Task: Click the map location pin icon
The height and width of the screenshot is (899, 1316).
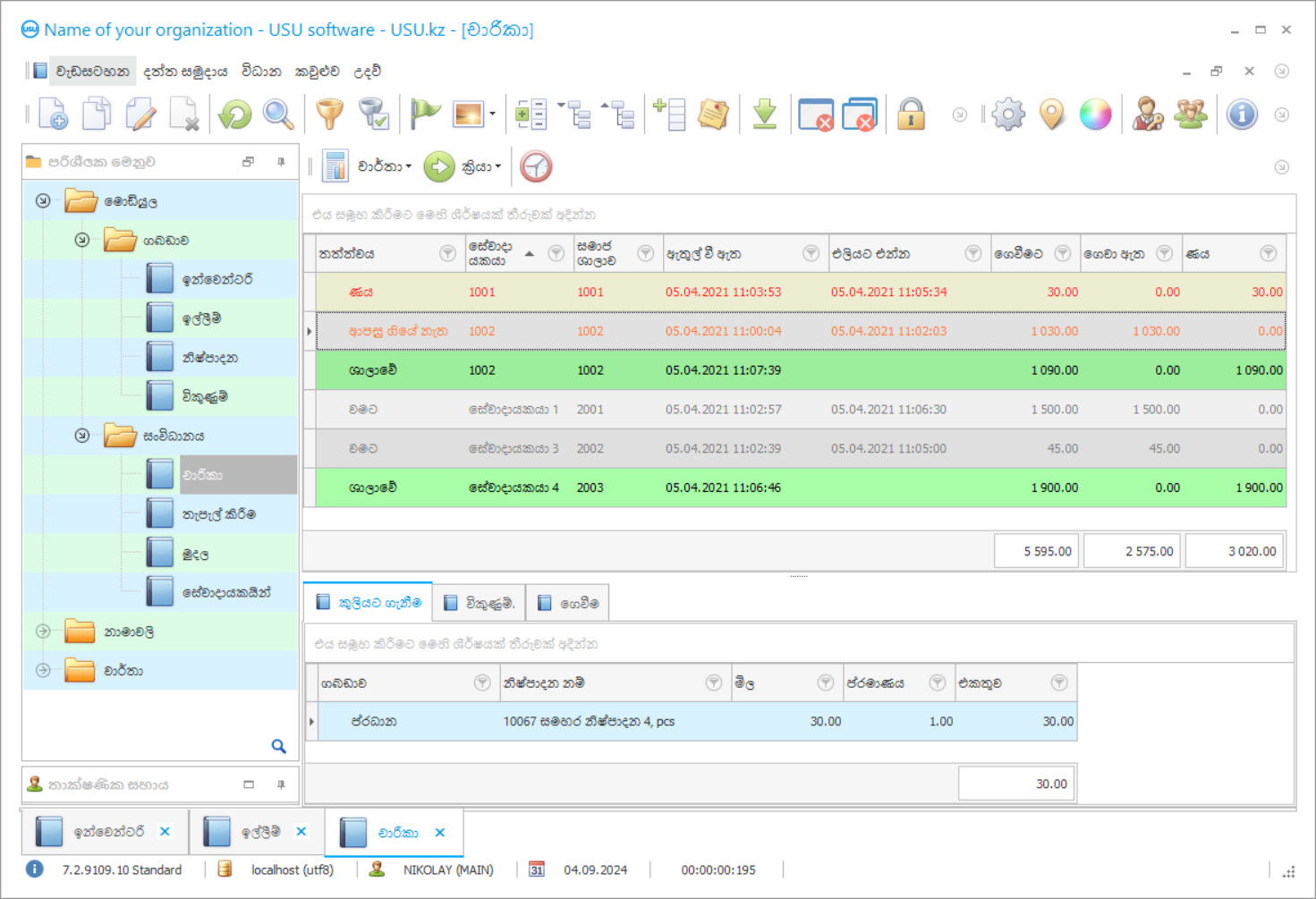Action: click(1052, 114)
